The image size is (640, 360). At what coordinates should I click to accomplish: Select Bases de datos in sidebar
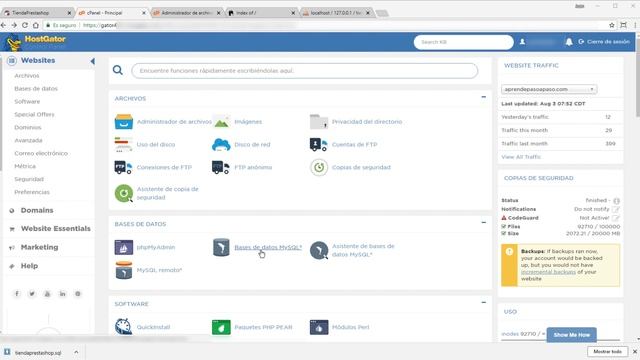(36, 89)
